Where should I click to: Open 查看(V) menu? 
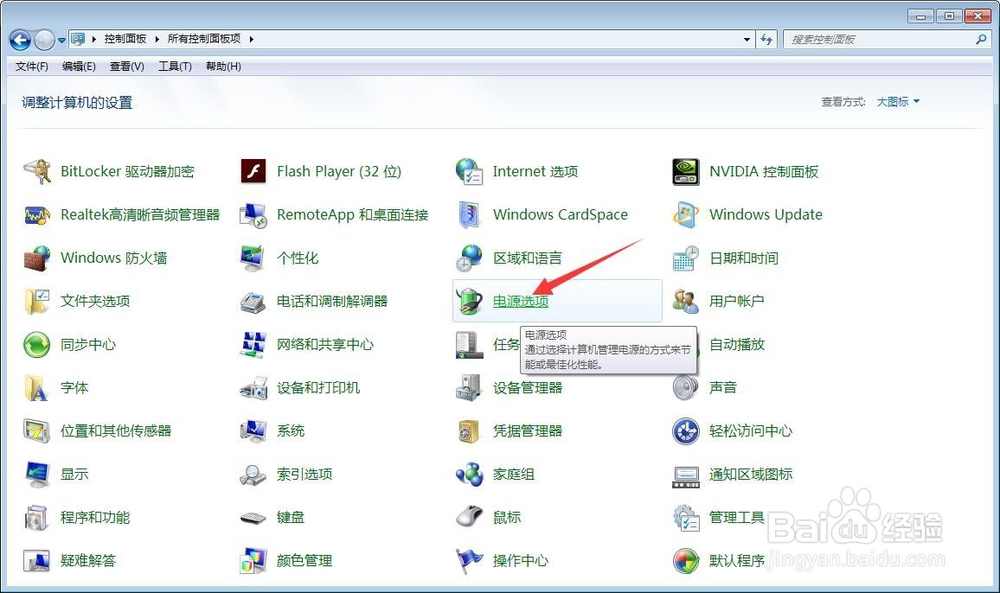click(x=127, y=66)
